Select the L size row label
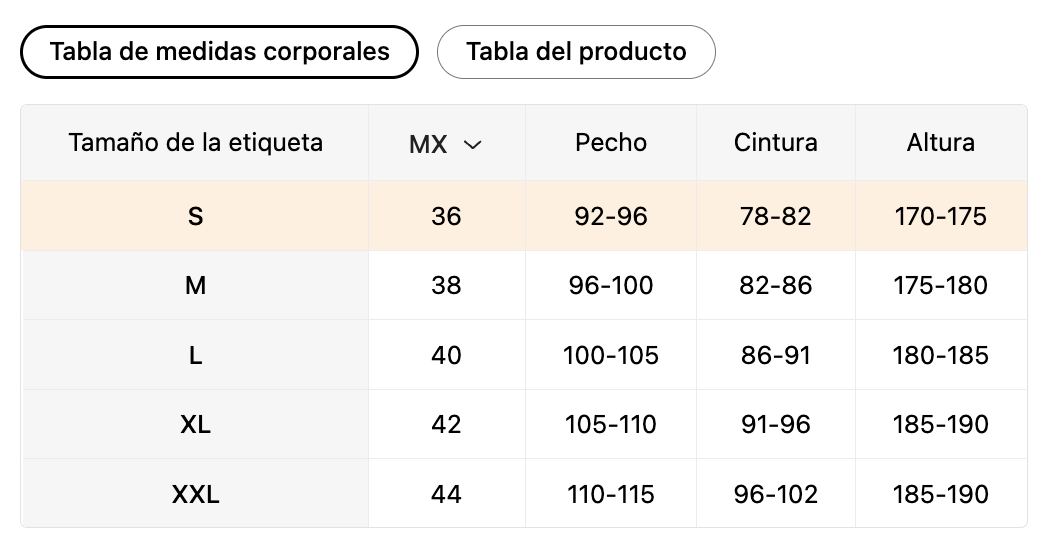Image resolution: width=1048 pixels, height=554 pixels. coord(195,356)
